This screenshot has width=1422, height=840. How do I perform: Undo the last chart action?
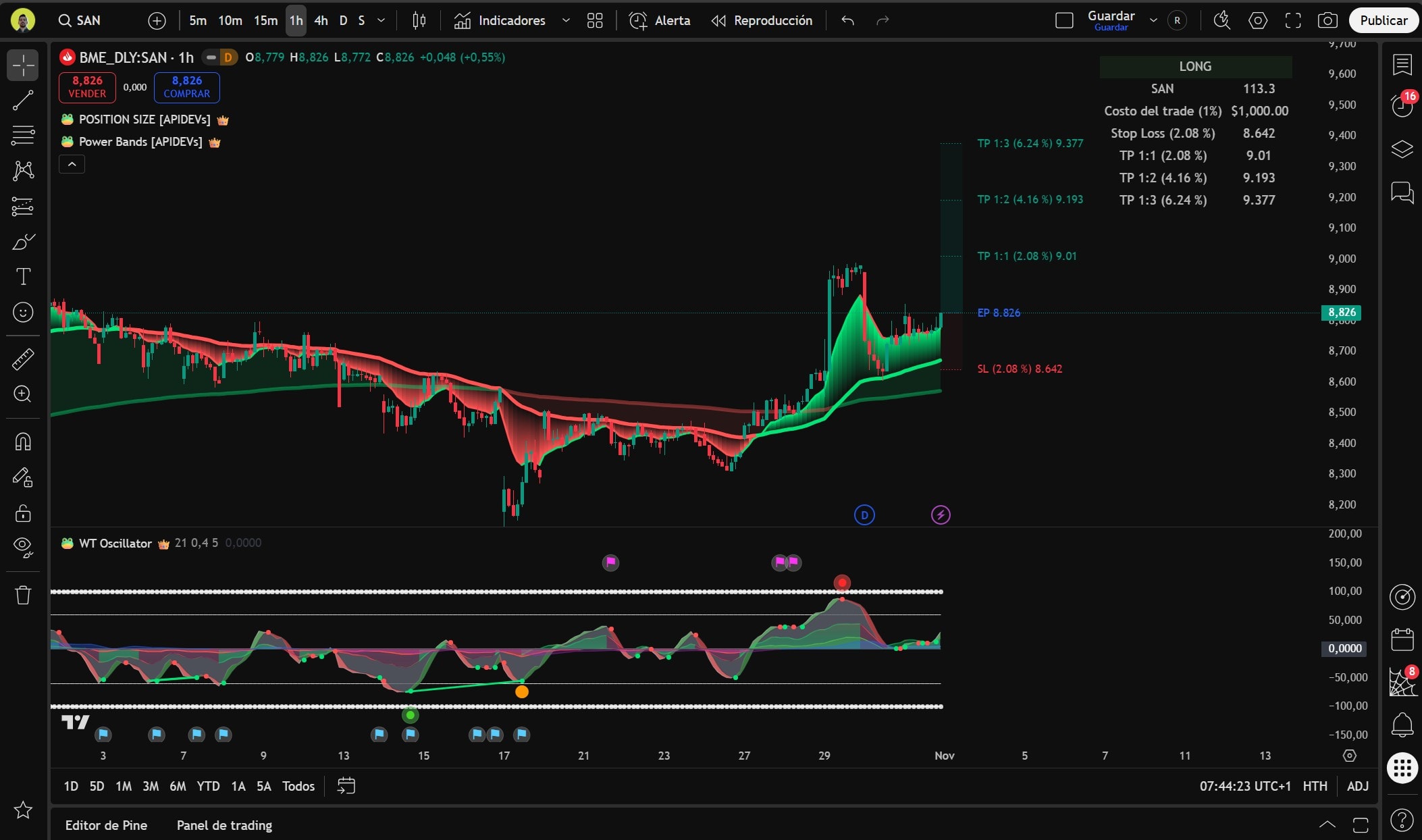[846, 20]
